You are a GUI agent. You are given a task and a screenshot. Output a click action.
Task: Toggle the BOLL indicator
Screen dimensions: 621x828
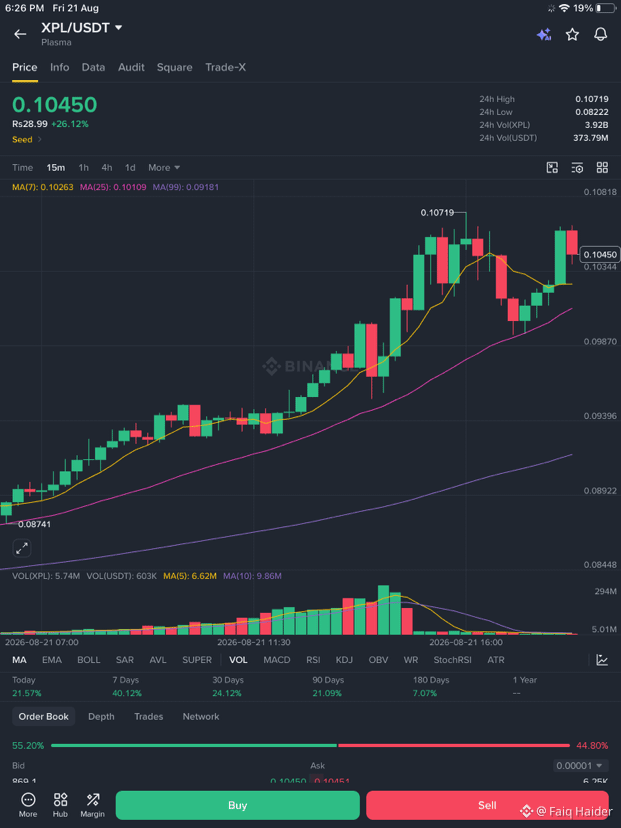click(89, 660)
